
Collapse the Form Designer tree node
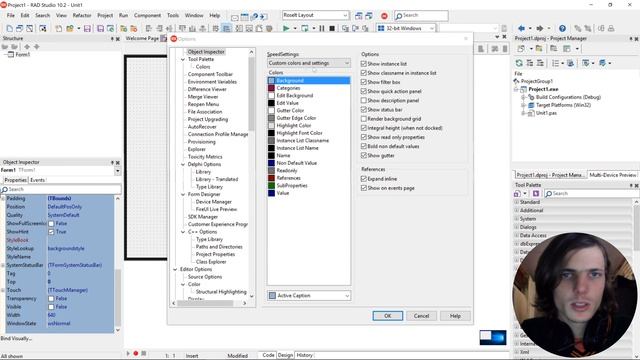(x=183, y=195)
